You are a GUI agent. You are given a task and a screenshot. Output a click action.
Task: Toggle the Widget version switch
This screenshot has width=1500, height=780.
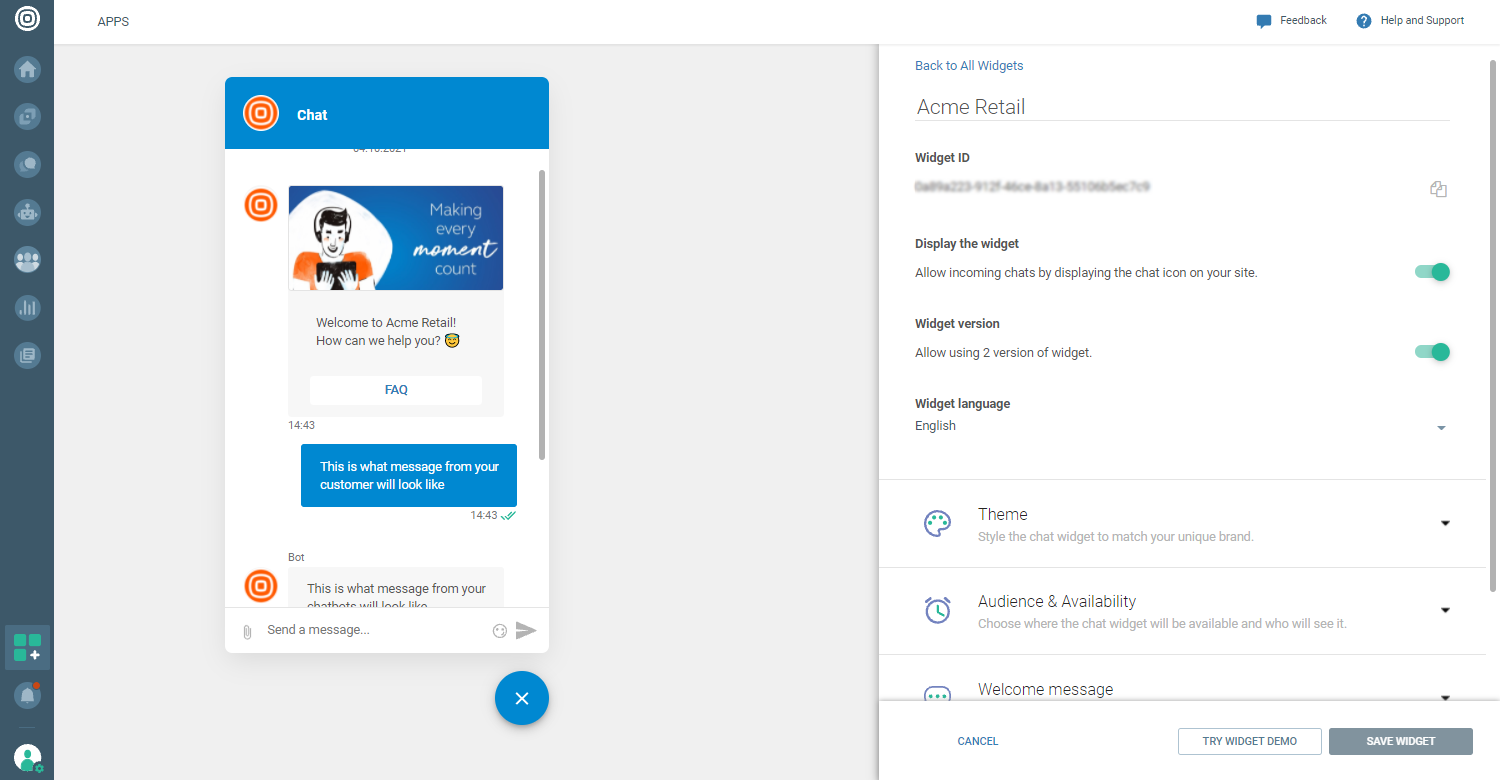point(1432,352)
